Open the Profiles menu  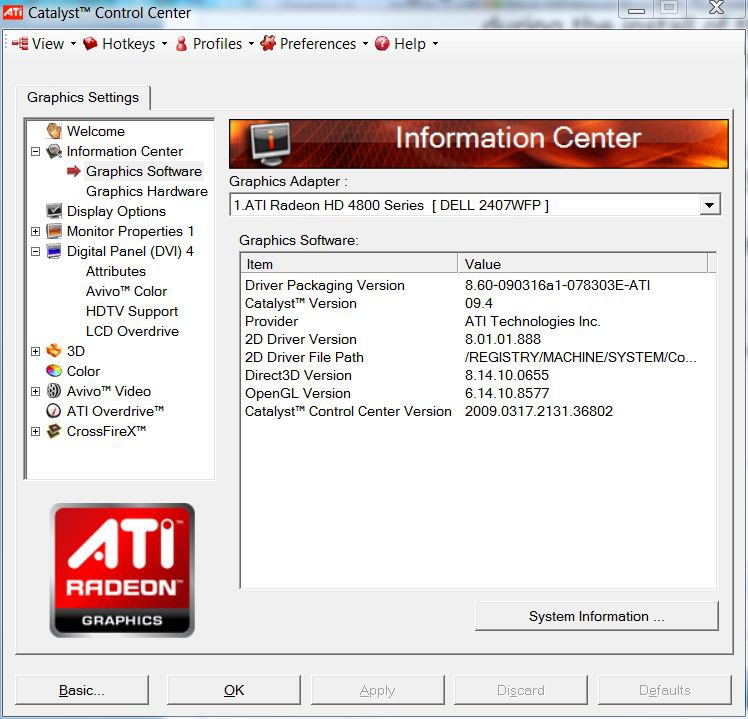click(x=215, y=44)
